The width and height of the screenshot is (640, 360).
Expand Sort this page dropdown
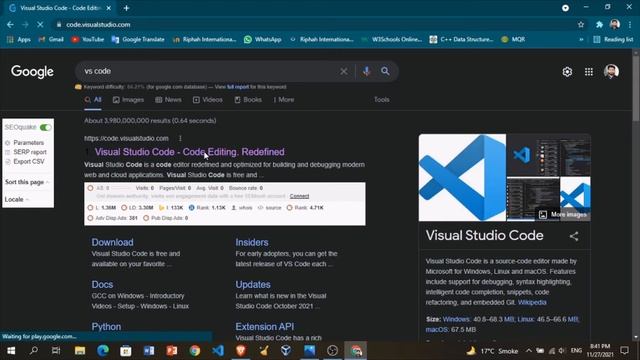(27, 182)
